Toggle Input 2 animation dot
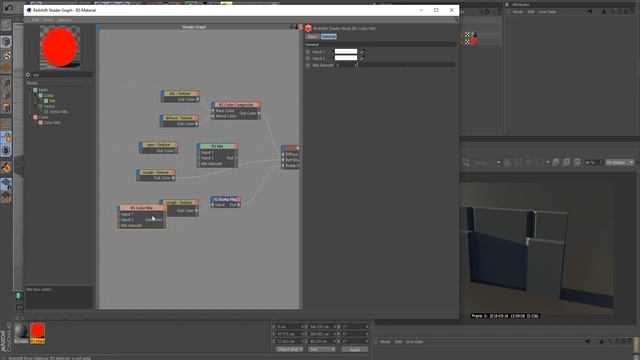The width and height of the screenshot is (640, 360). pos(308,58)
